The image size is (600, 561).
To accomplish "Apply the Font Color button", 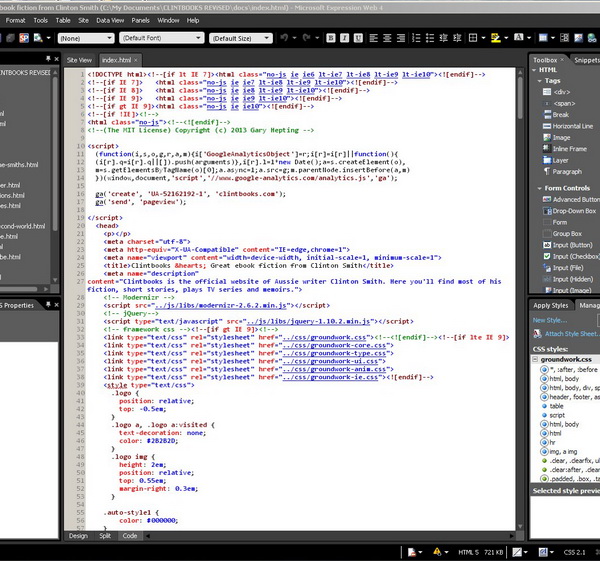I will tap(518, 38).
